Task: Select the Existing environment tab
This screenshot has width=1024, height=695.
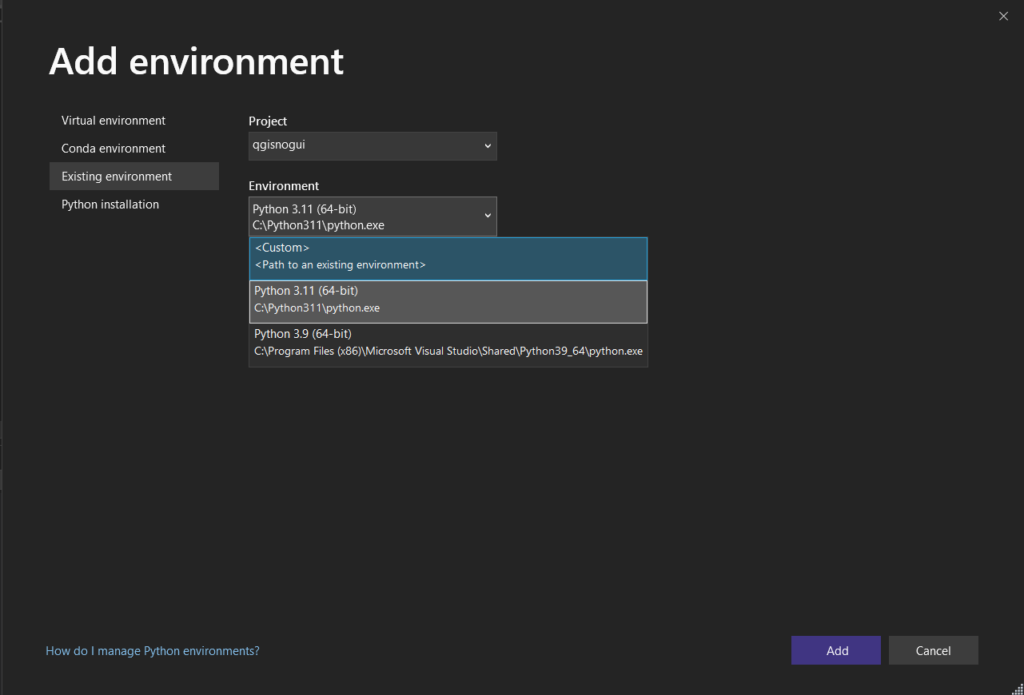Action: pos(116,176)
